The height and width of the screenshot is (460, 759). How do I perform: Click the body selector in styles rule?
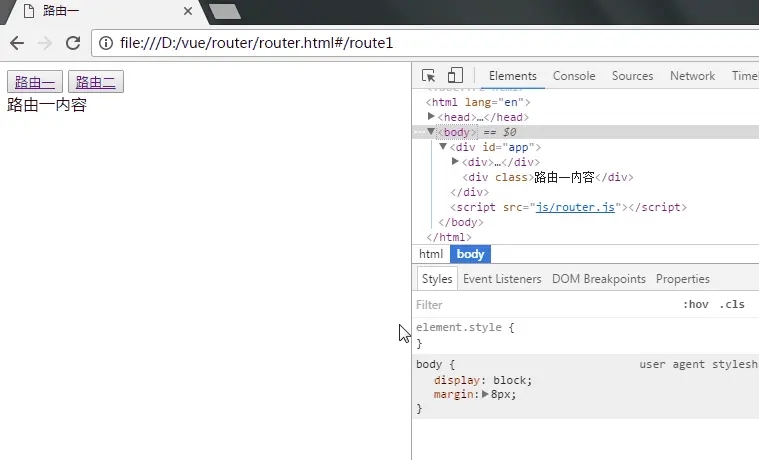(x=429, y=364)
